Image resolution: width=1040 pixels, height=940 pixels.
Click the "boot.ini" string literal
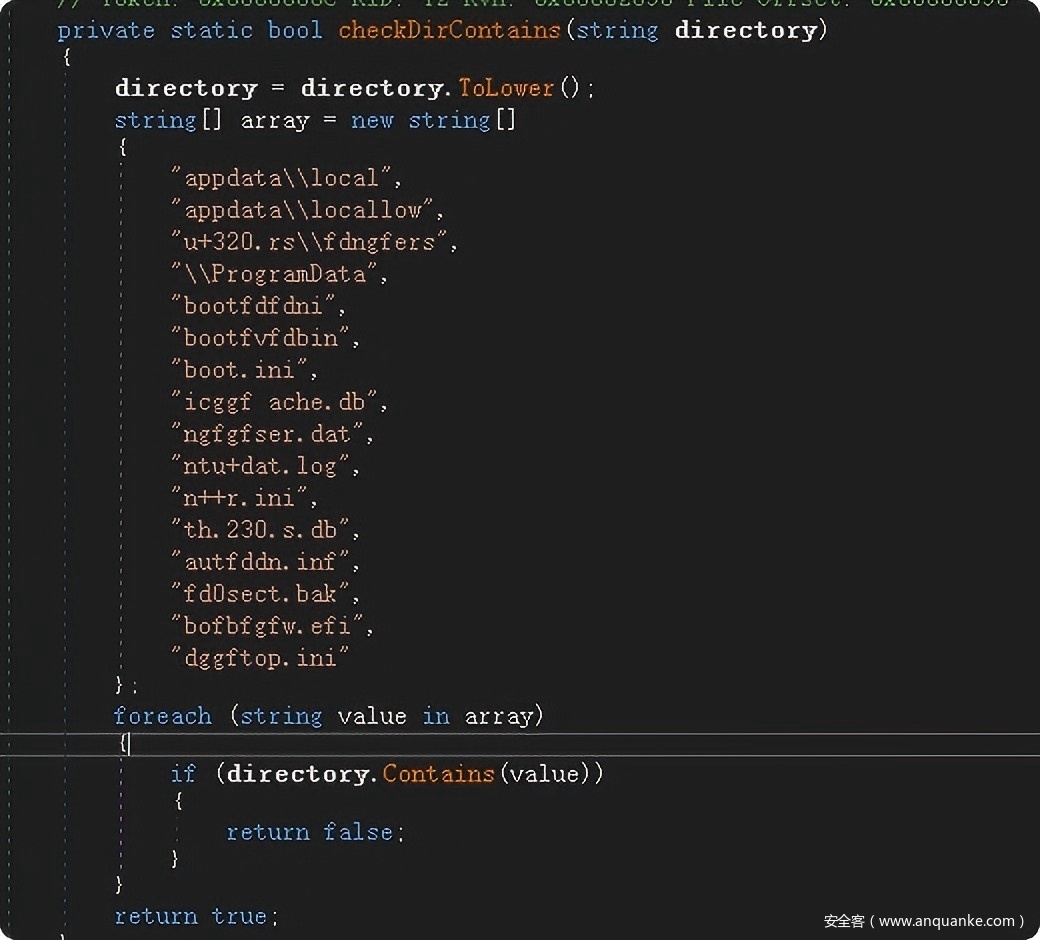(243, 370)
